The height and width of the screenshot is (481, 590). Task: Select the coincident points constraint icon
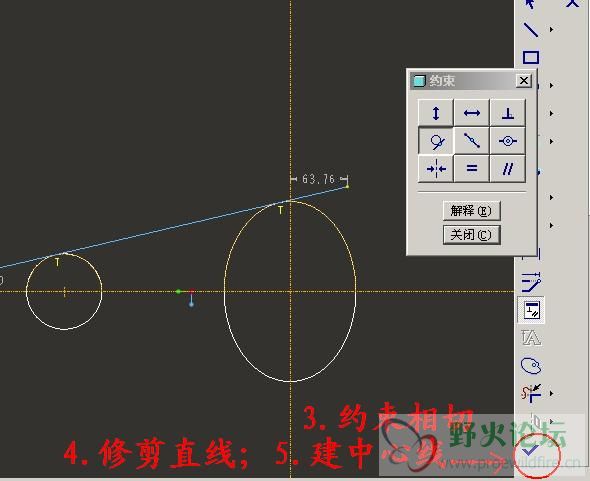(x=508, y=141)
